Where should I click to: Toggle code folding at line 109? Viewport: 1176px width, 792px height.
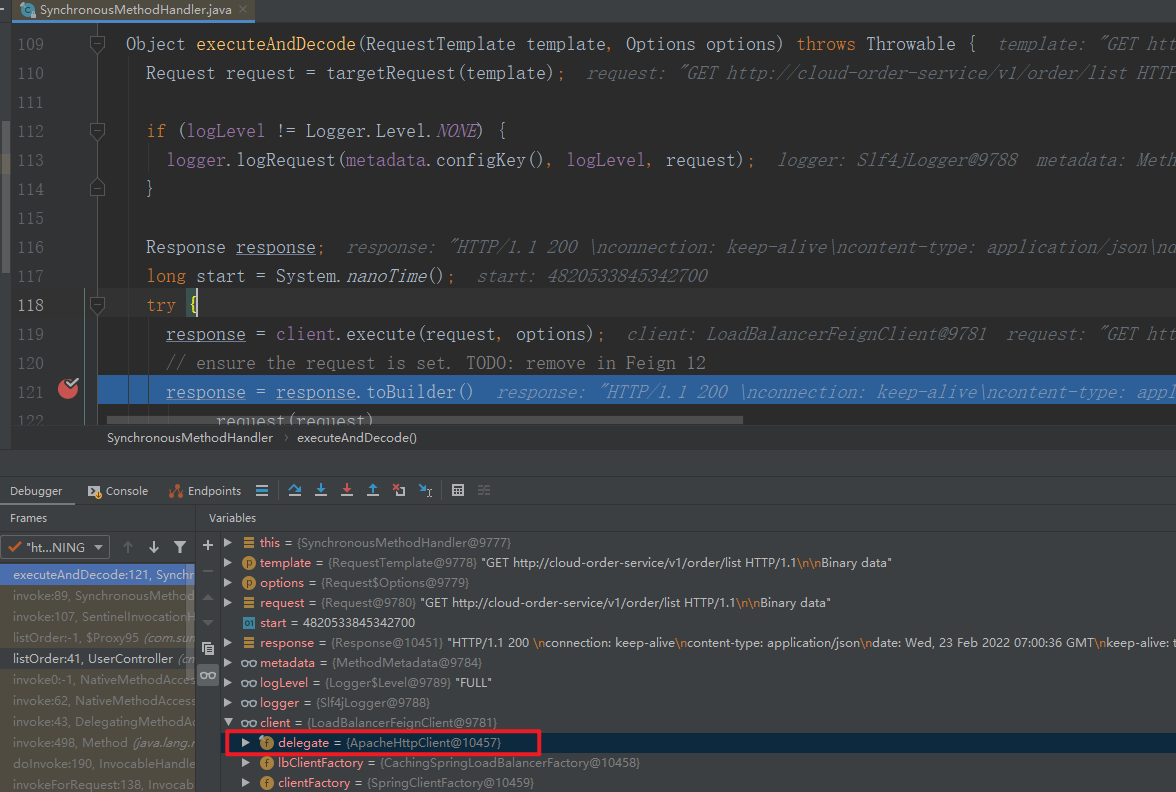pos(97,44)
